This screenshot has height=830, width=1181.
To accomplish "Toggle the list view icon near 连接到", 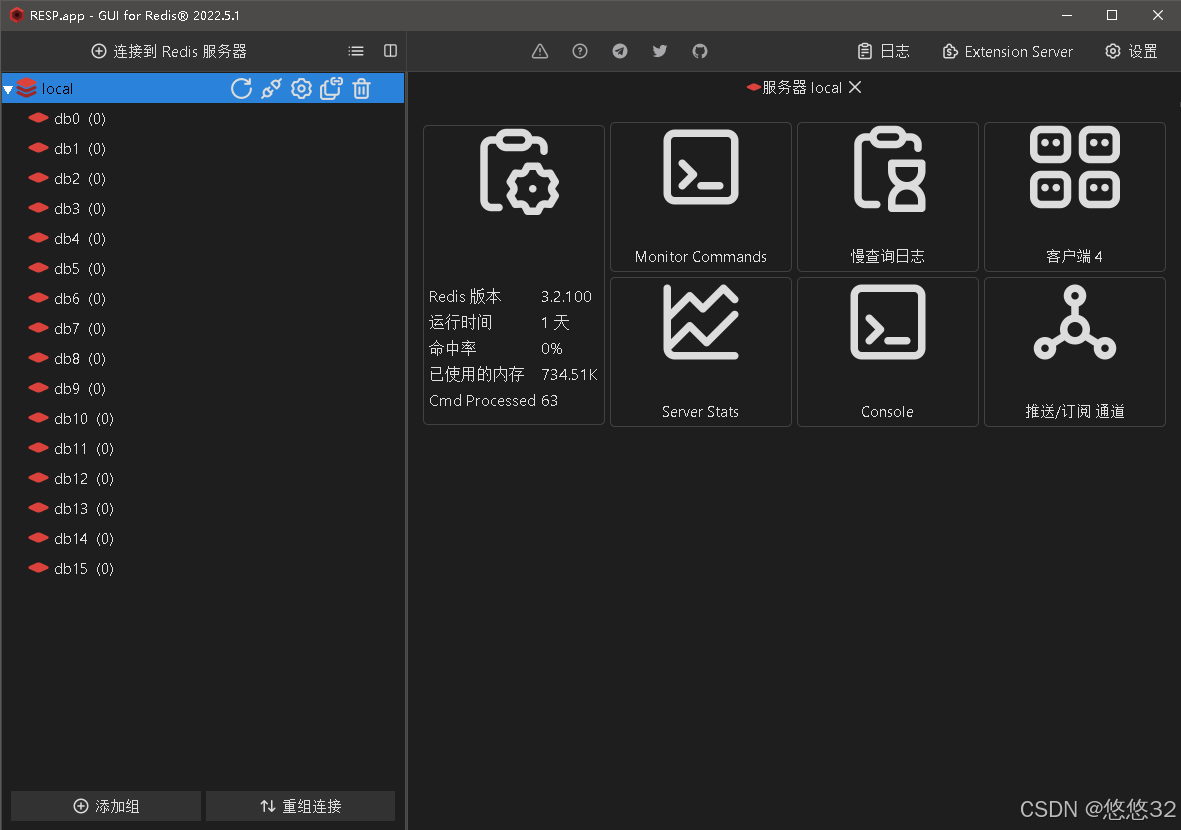I will coord(355,51).
